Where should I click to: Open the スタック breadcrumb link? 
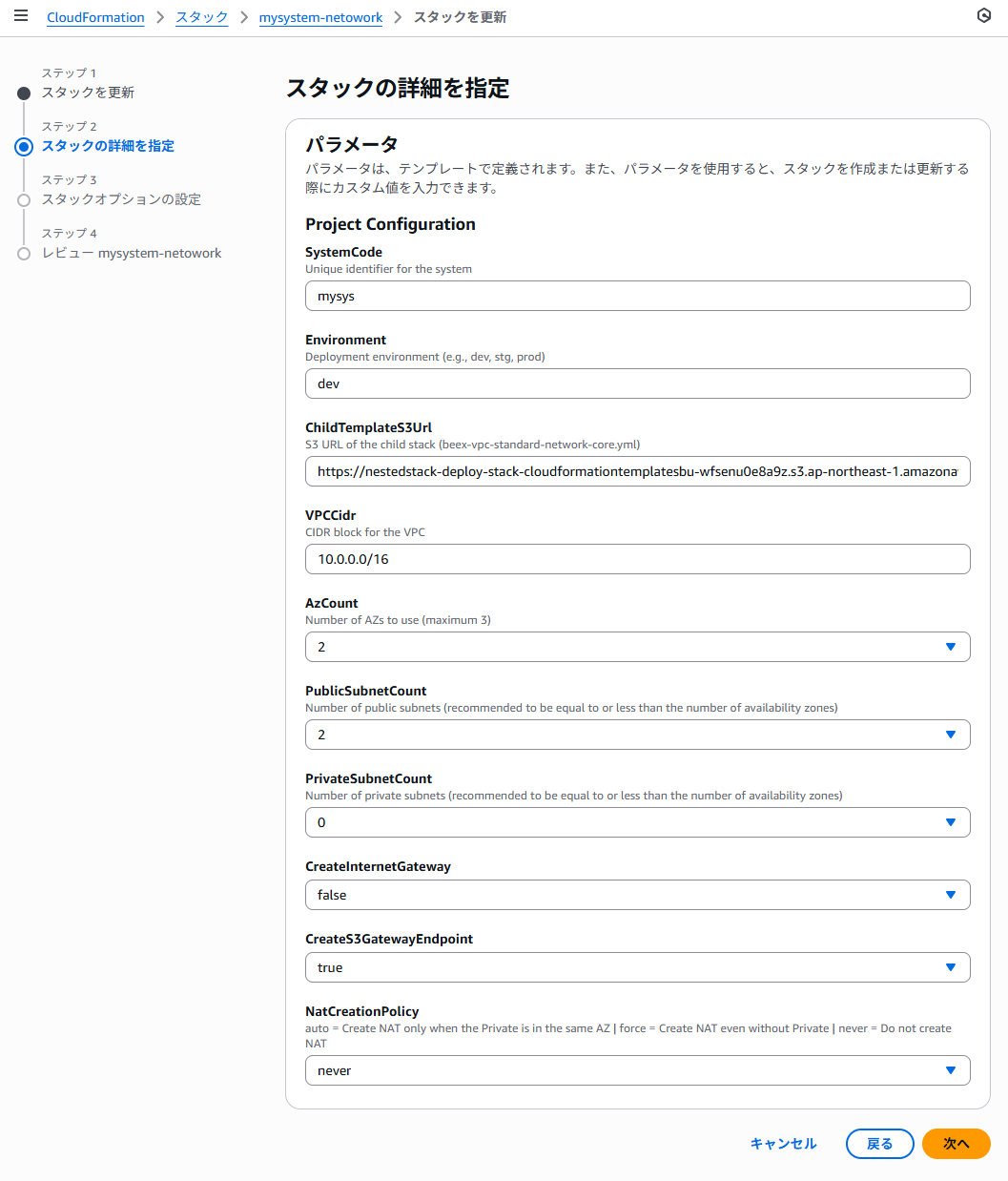(x=202, y=17)
